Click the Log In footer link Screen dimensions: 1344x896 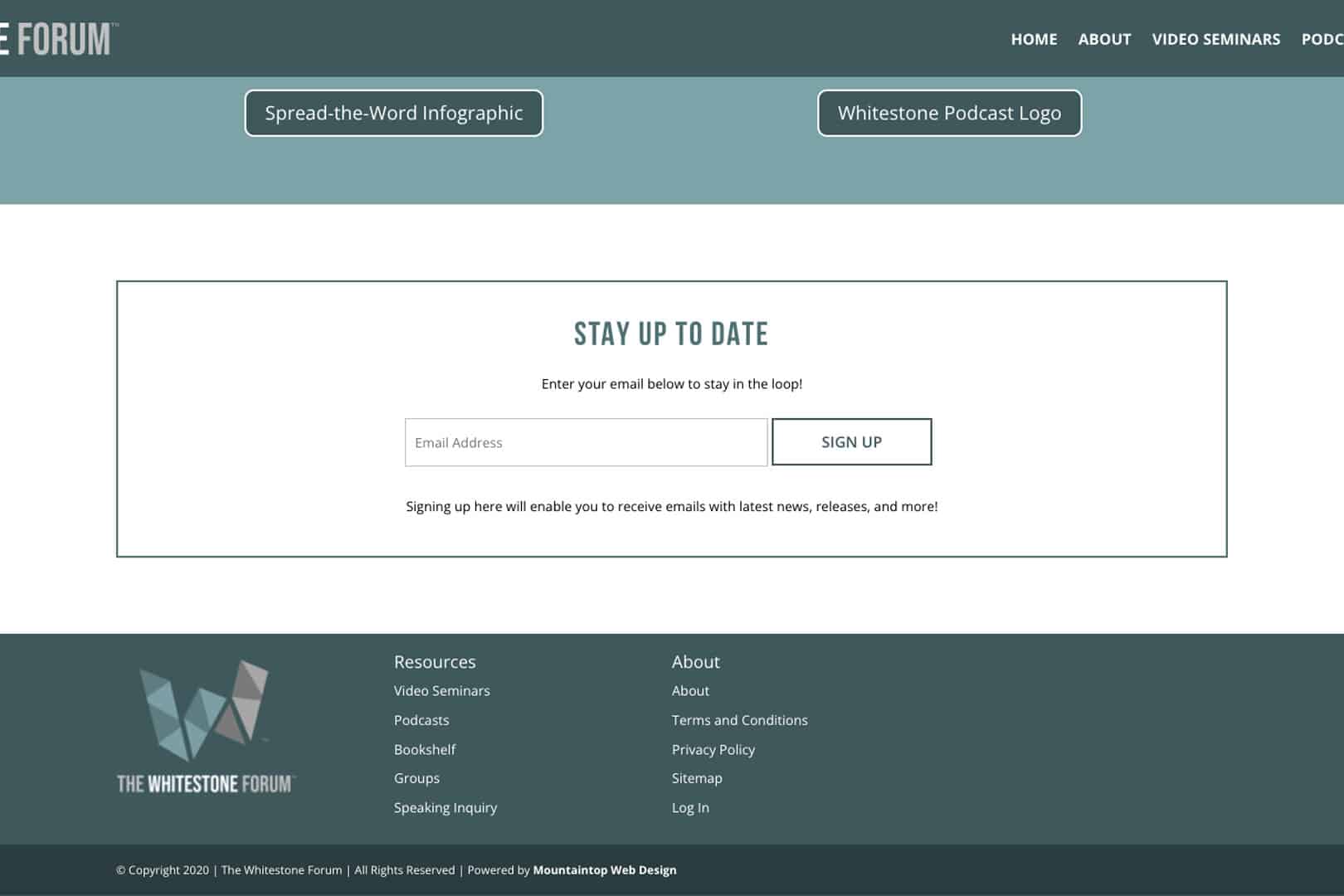[690, 807]
